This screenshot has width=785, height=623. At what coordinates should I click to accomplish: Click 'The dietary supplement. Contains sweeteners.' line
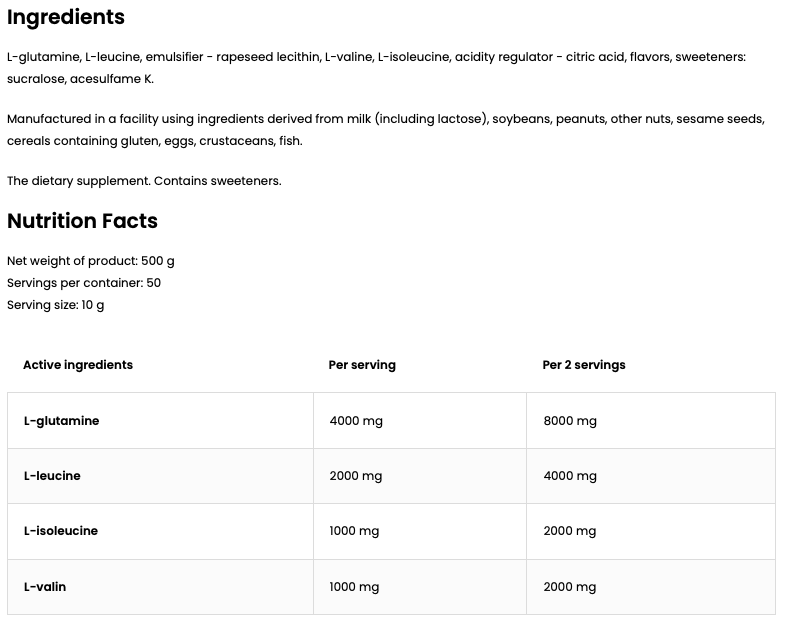click(144, 181)
